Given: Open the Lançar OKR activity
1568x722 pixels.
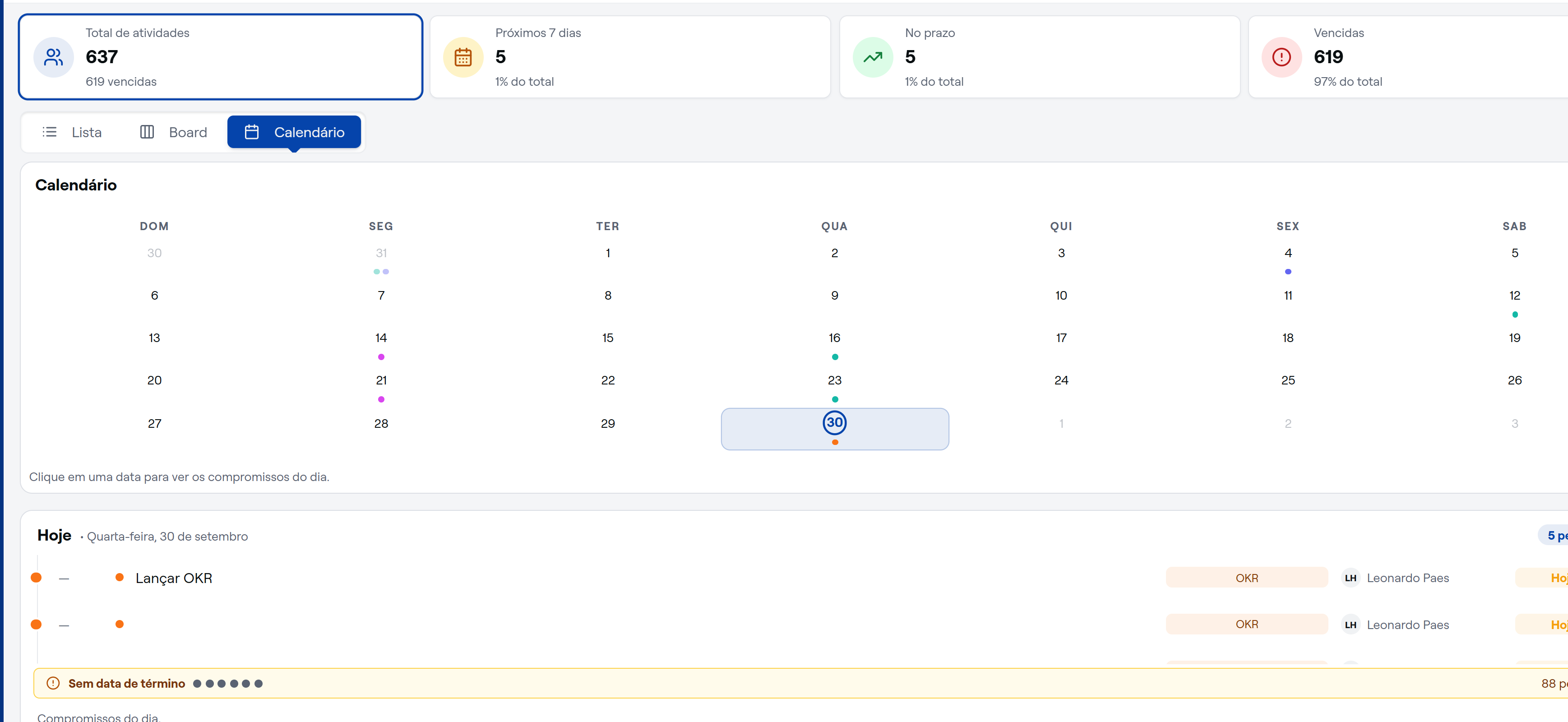Looking at the screenshot, I should 173,579.
